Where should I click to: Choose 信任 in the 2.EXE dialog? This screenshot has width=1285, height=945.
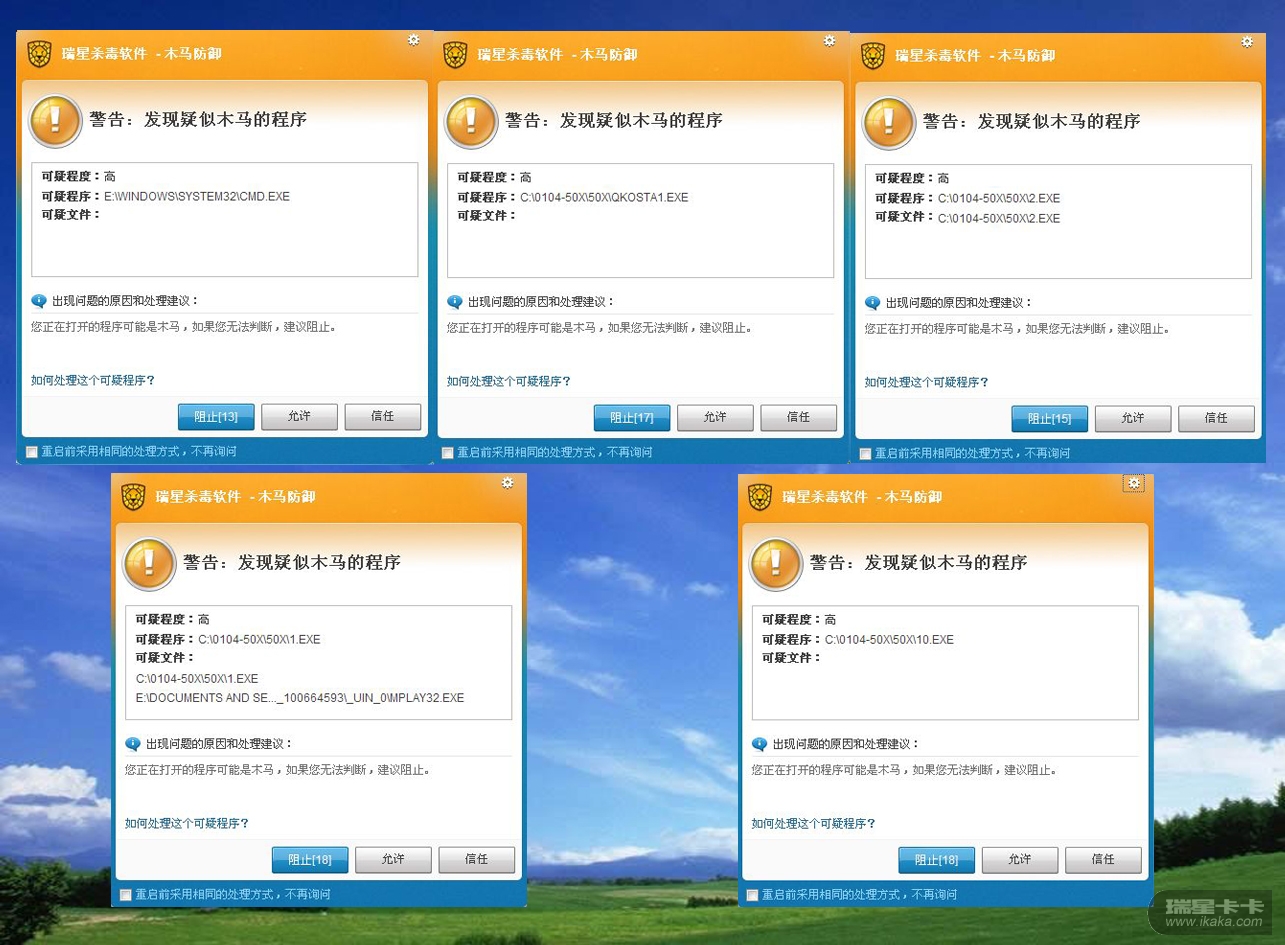1217,418
